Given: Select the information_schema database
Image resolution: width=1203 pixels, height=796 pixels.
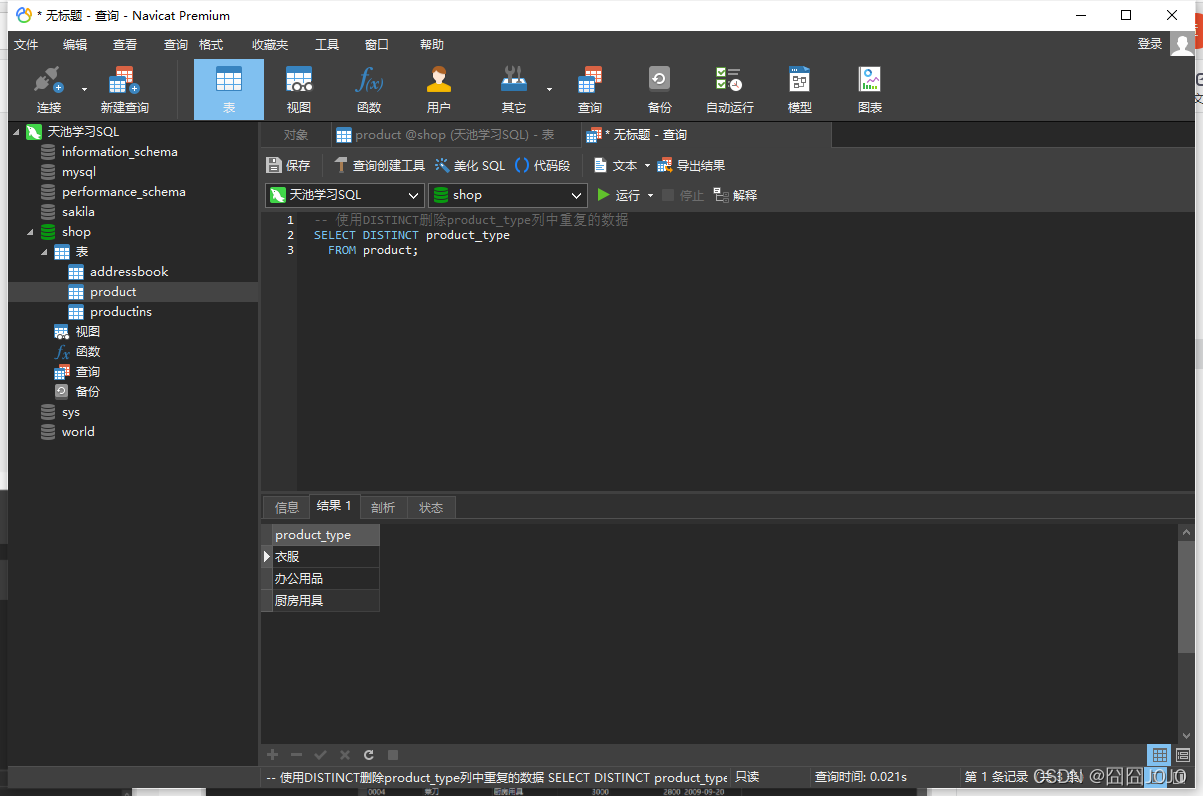Looking at the screenshot, I should (120, 152).
